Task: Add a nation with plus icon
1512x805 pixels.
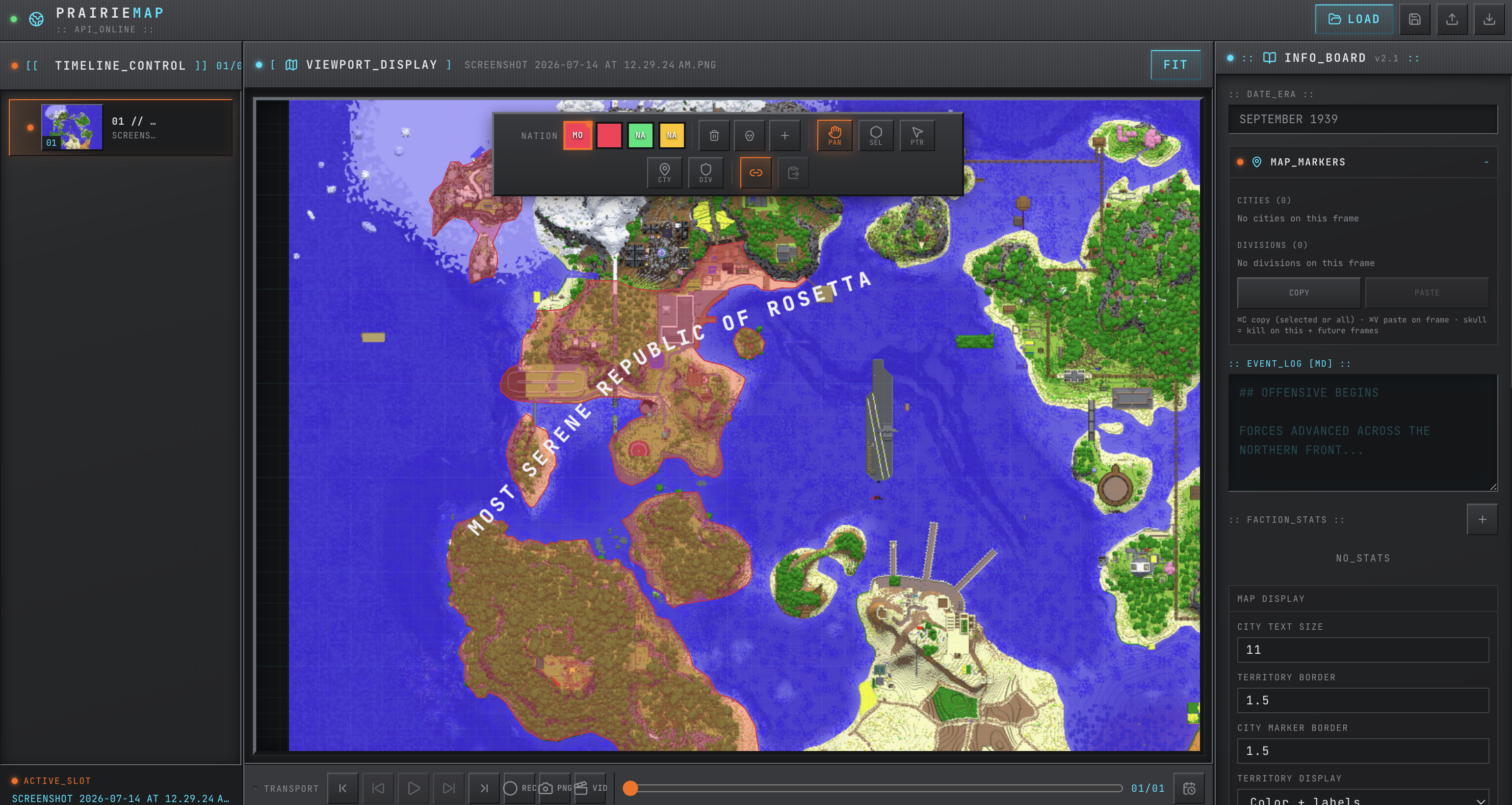Action: (785, 135)
